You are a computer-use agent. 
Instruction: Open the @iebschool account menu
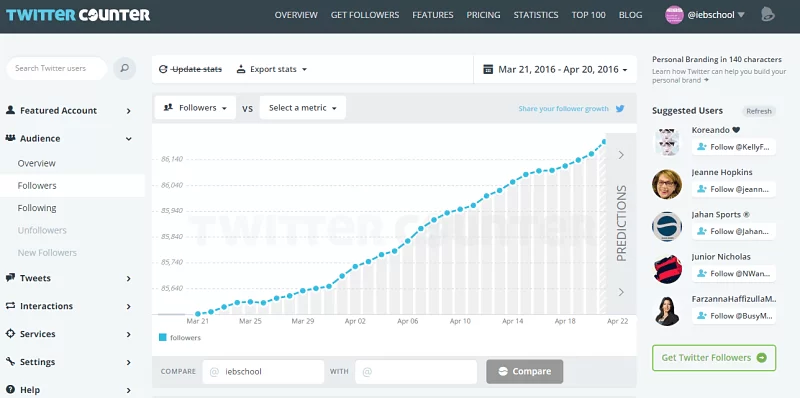tap(716, 15)
